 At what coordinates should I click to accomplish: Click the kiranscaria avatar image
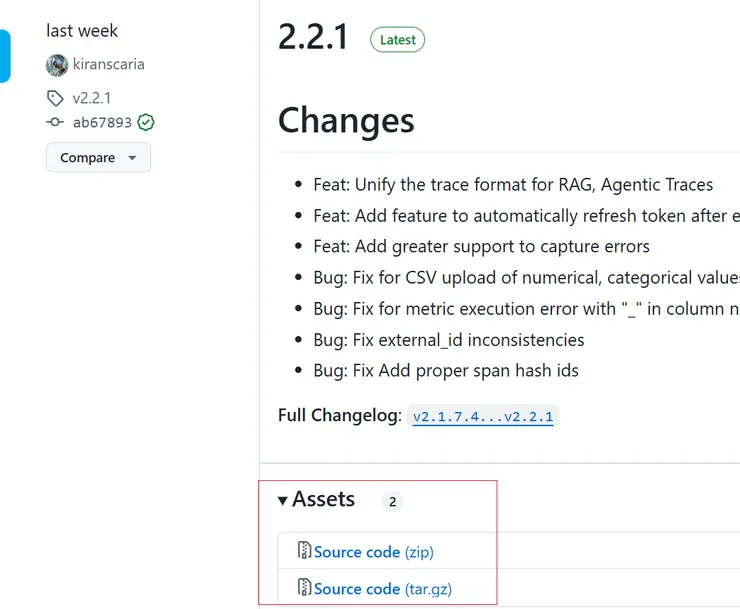pyautogui.click(x=57, y=65)
